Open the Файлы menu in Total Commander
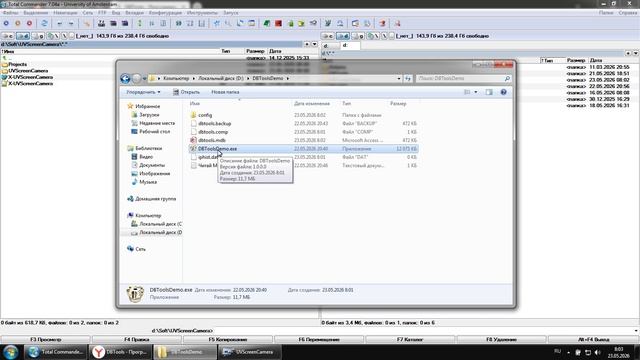Viewport: 640px width, 360px height. click(x=11, y=13)
